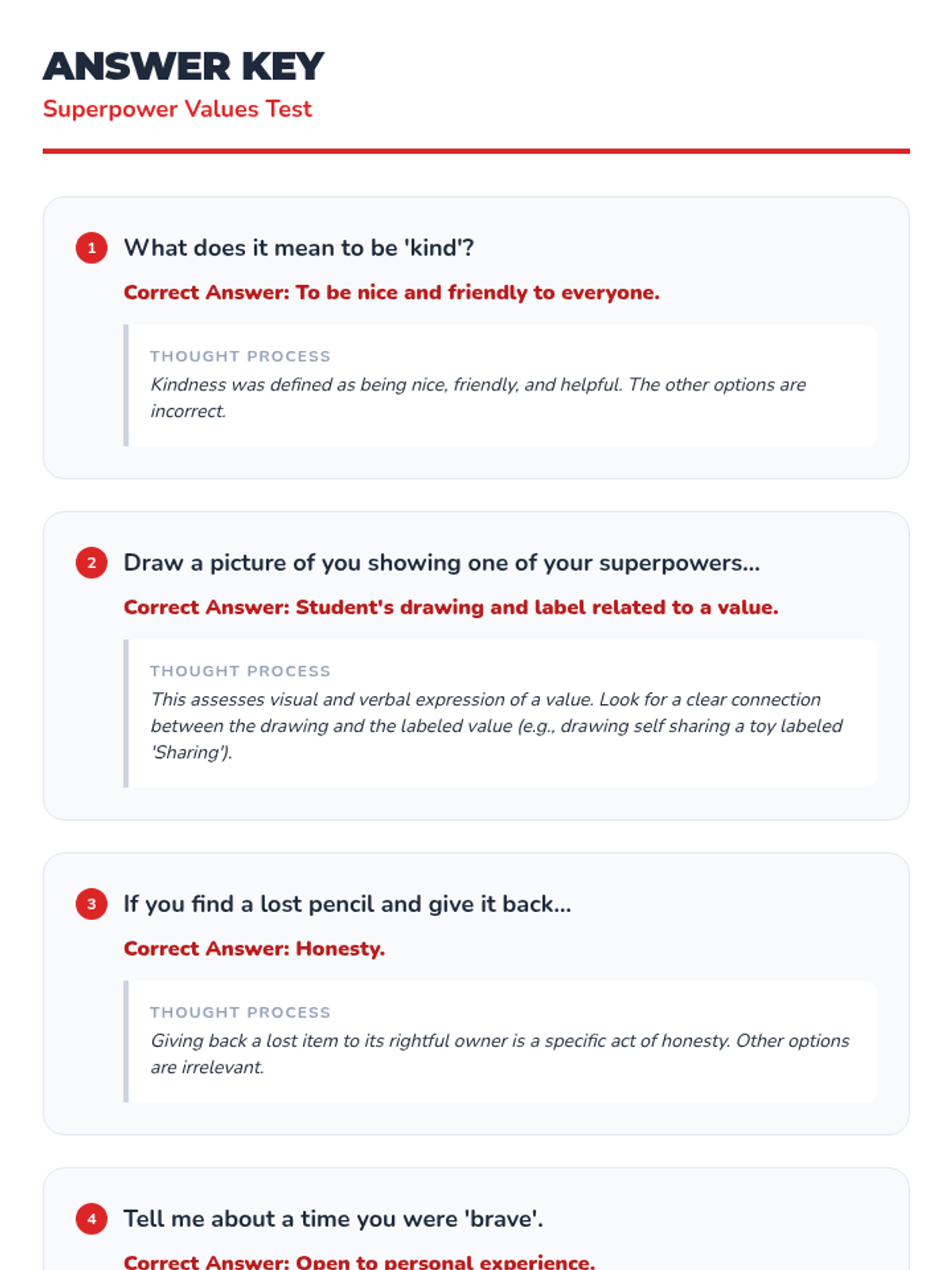
Task: Select the ANSWER KEY heading
Action: [183, 66]
